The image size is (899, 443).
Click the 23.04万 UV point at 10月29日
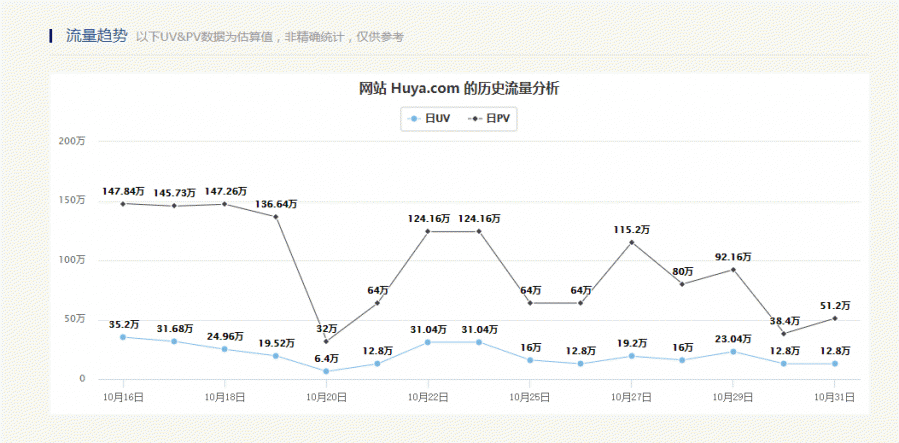point(733,351)
